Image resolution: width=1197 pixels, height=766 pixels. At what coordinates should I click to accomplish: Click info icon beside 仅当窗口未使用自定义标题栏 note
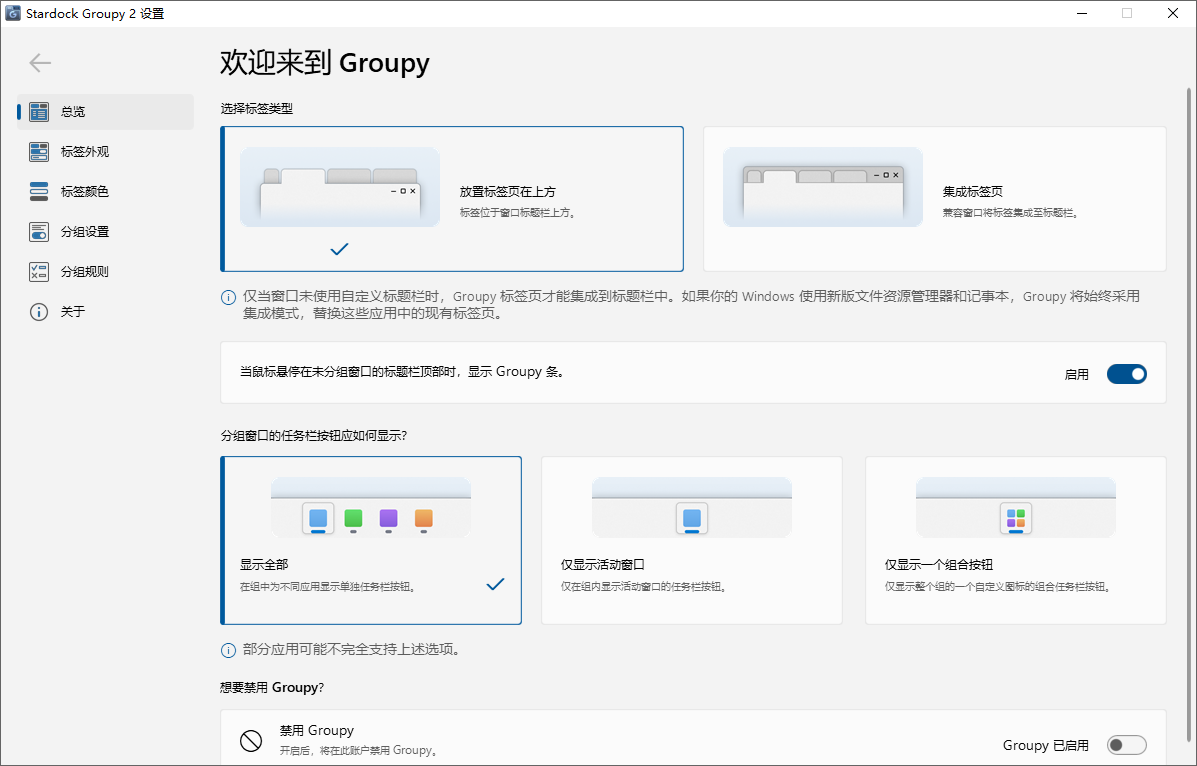[x=228, y=297]
